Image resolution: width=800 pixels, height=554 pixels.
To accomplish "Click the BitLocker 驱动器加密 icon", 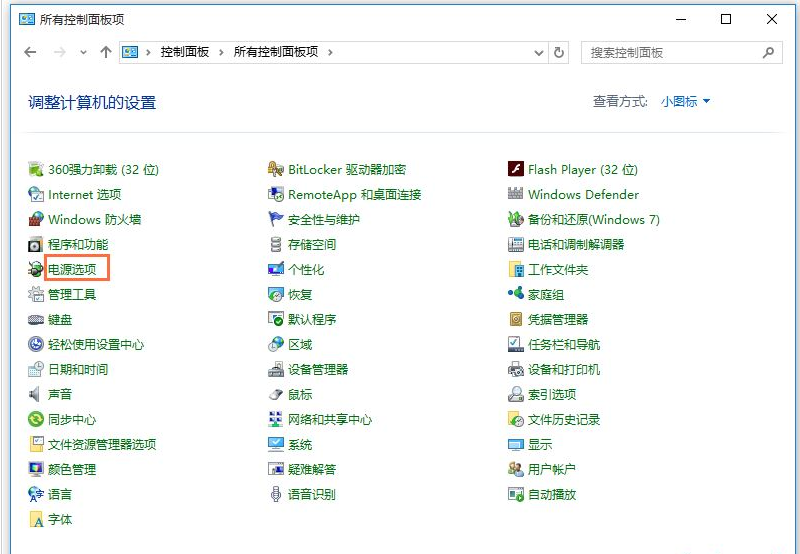I will tap(276, 170).
